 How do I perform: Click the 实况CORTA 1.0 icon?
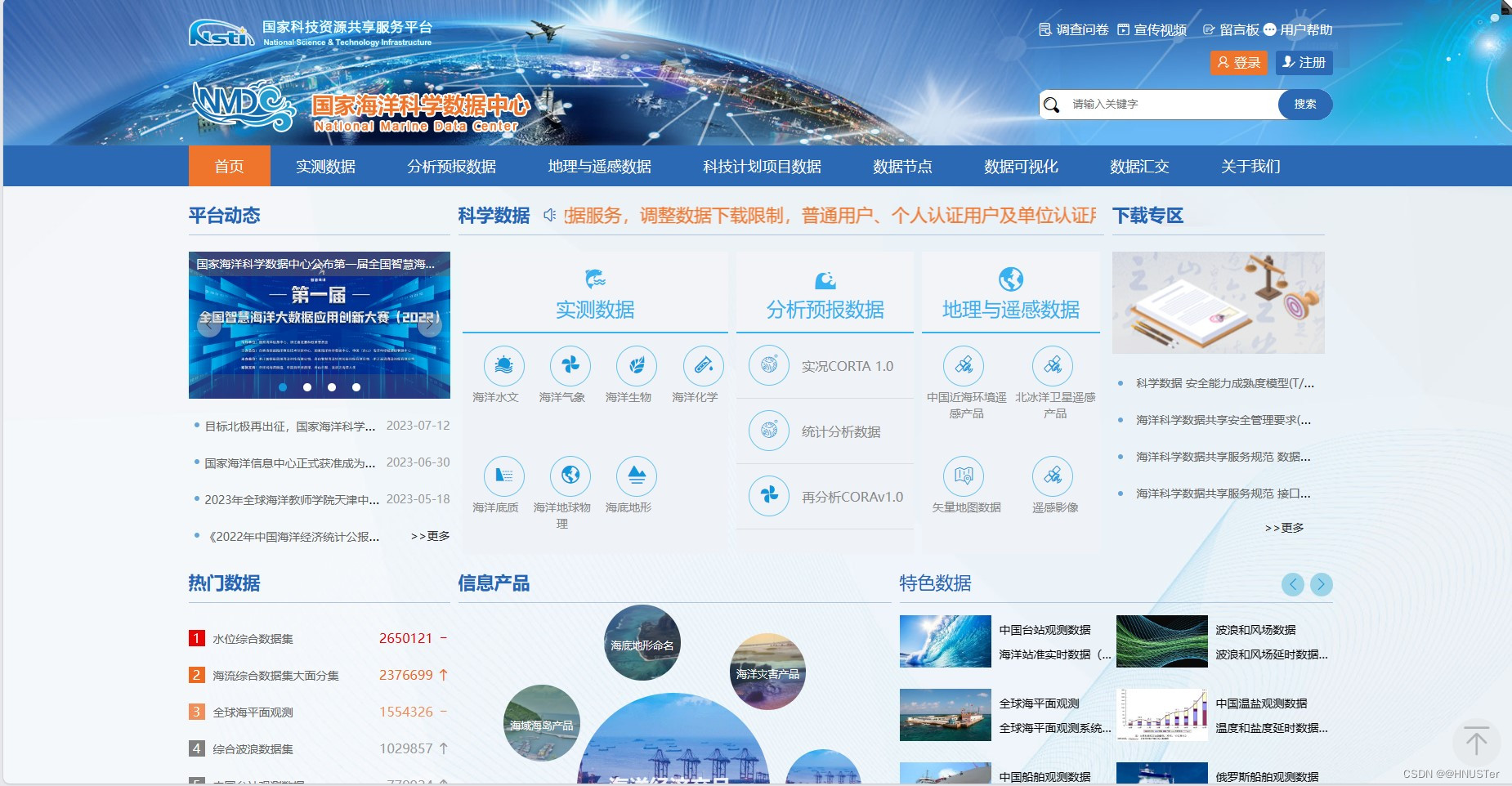click(769, 365)
